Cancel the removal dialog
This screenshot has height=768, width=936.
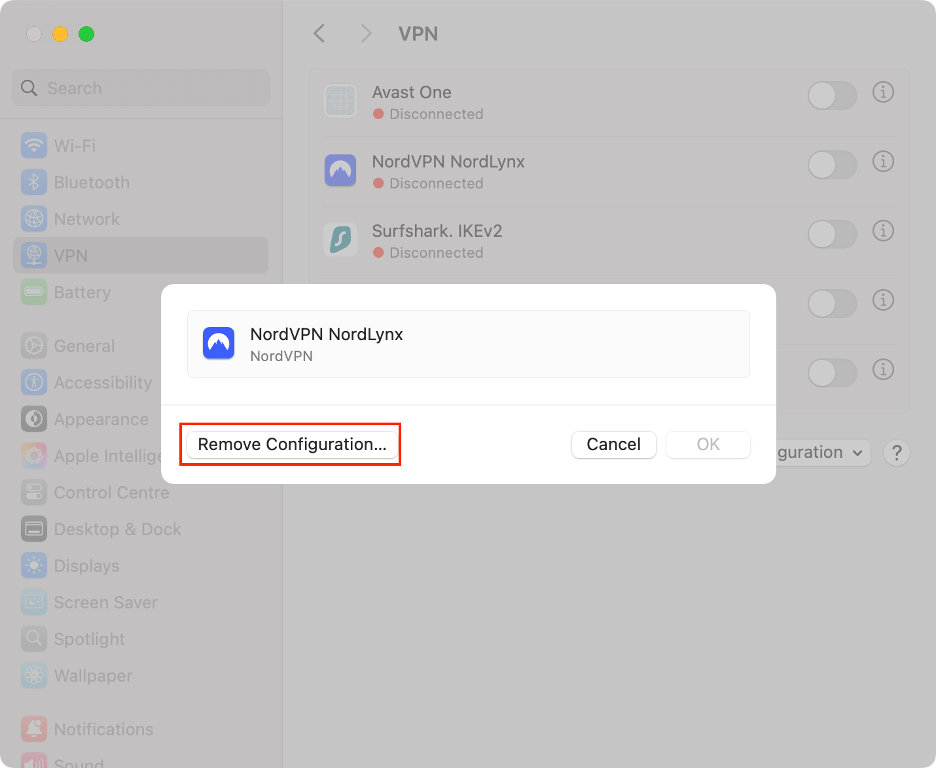(613, 444)
